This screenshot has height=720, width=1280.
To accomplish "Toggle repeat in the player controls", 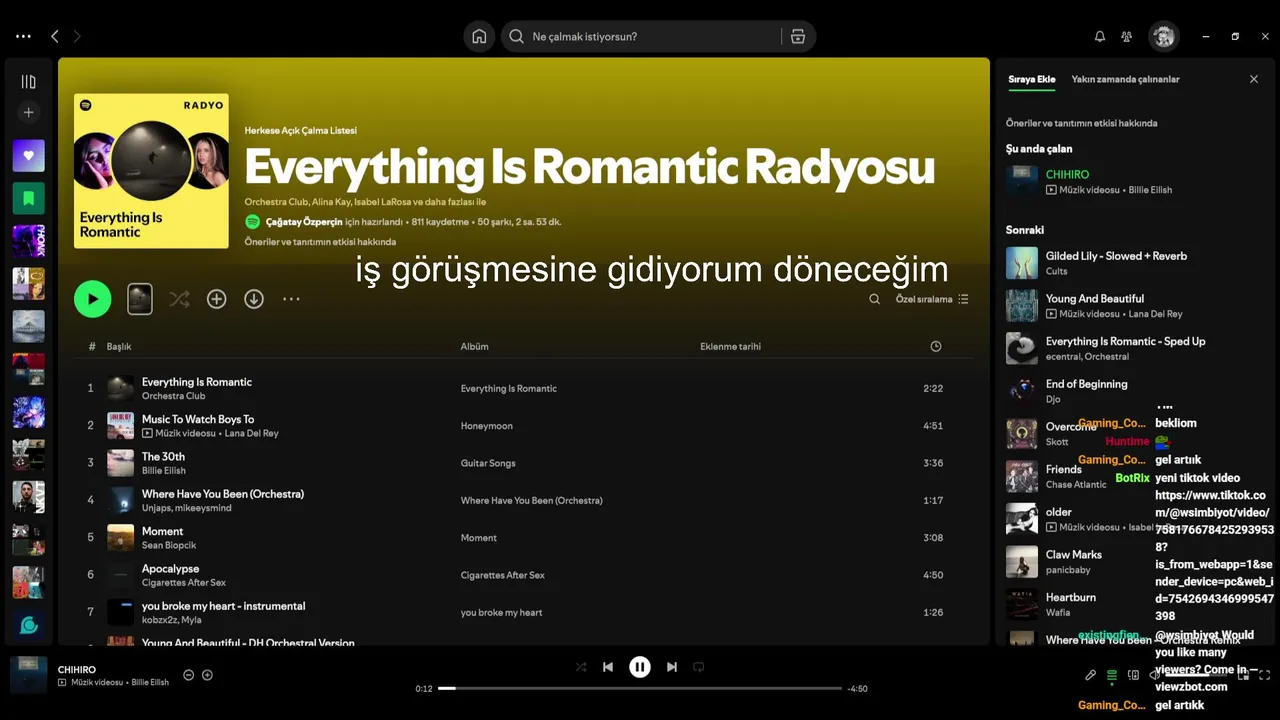I will (x=699, y=667).
